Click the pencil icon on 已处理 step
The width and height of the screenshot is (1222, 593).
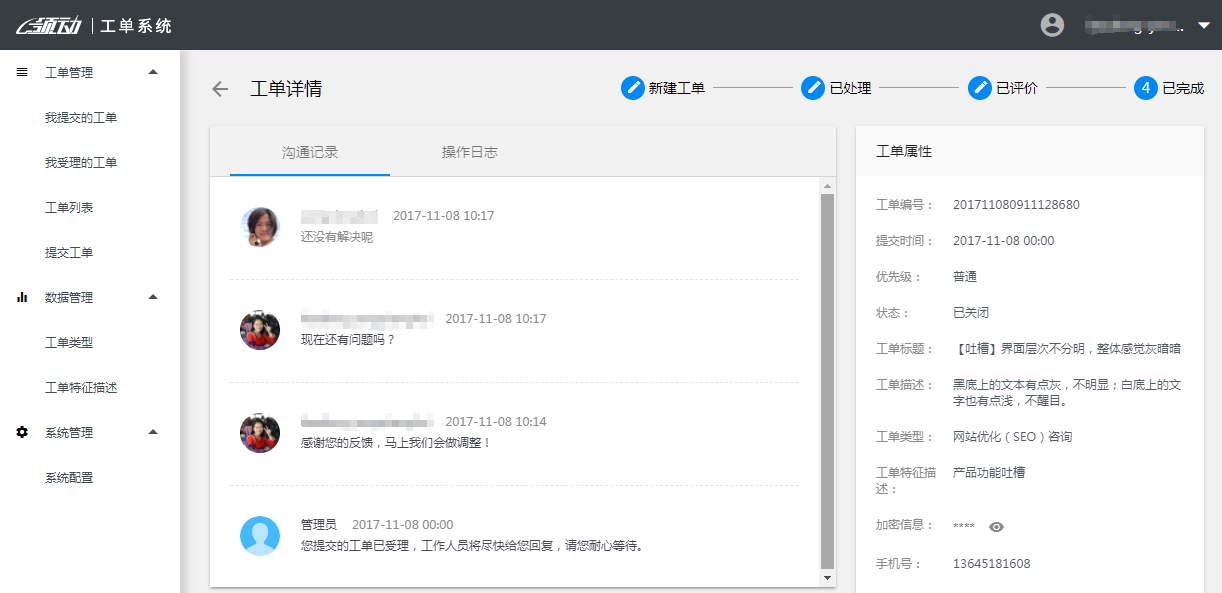click(813, 88)
